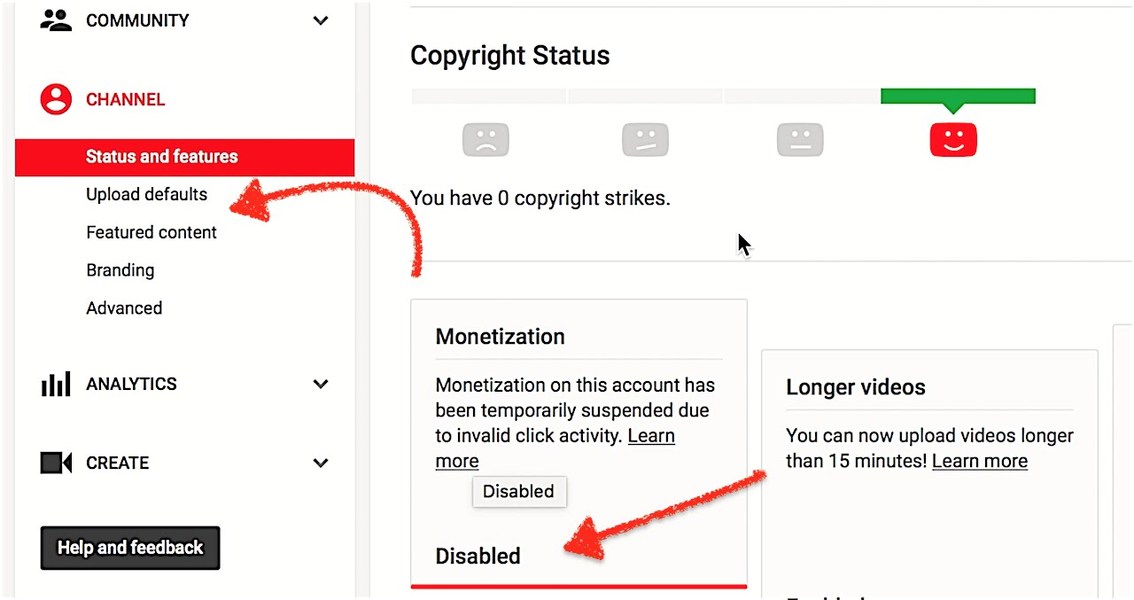The image size is (1134, 600).
Task: Expand the Create section chevron
Action: click(320, 463)
